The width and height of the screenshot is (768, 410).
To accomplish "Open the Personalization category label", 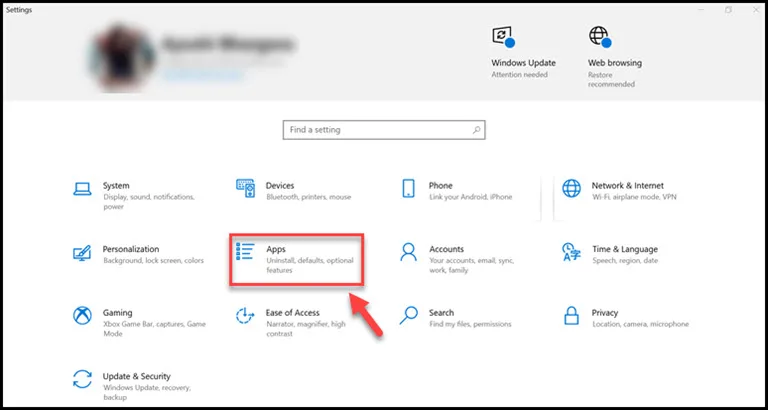I will (x=131, y=249).
